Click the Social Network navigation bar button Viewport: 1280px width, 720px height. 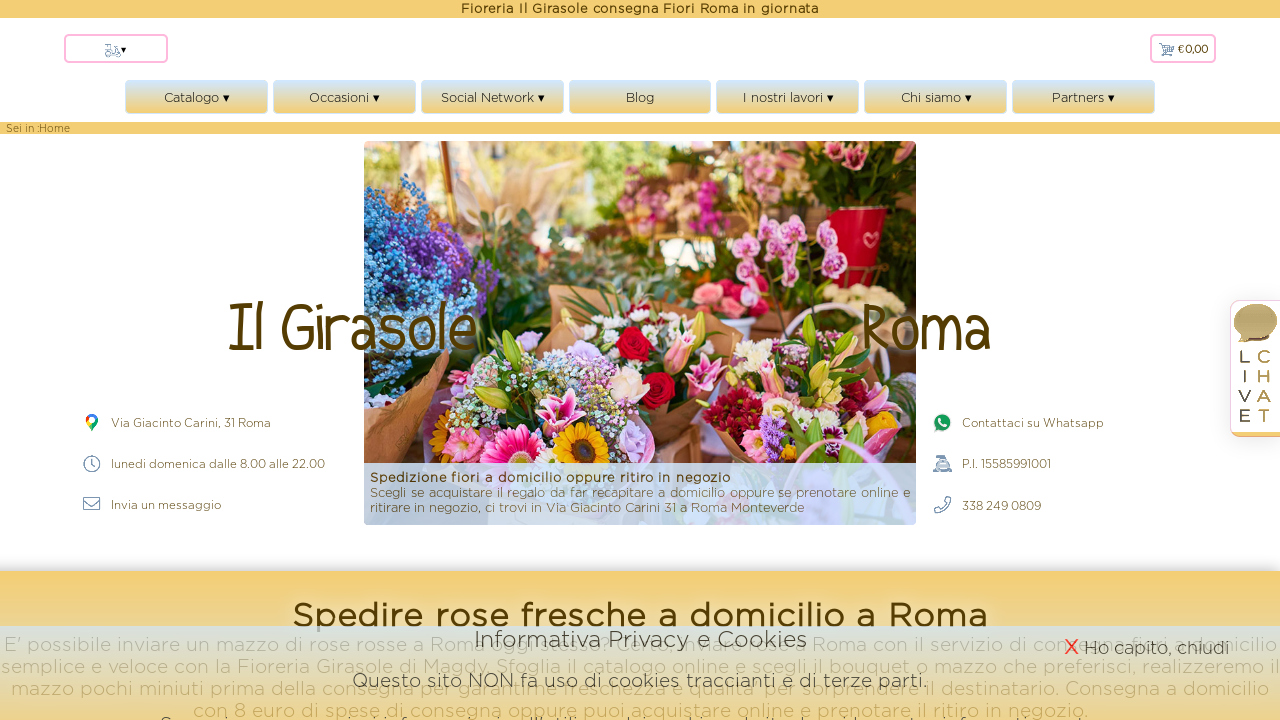[x=492, y=97]
